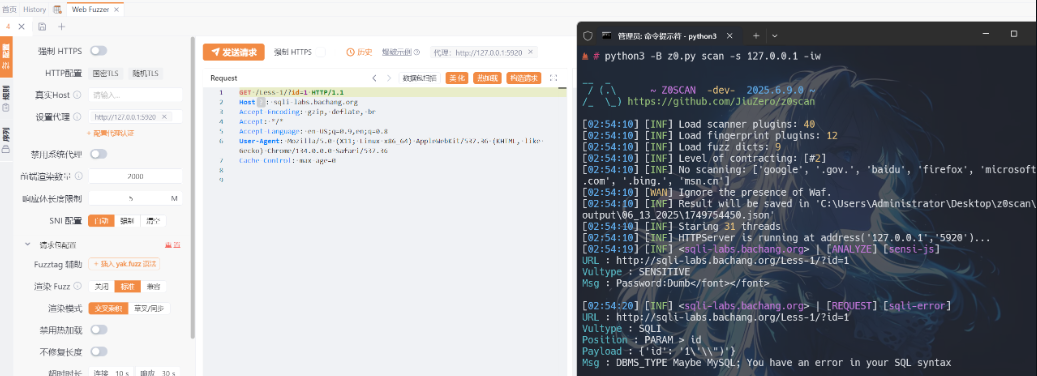Click the save icon in the fuzzer tab bar
The image size is (1037, 376).
click(42, 26)
